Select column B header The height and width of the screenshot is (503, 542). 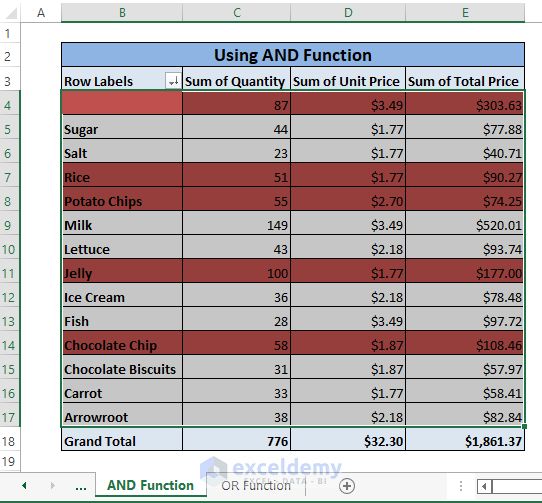tap(122, 13)
